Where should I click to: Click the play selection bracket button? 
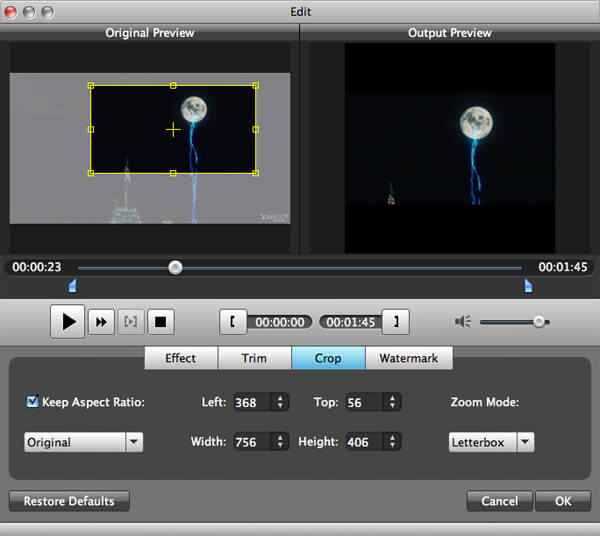pyautogui.click(x=131, y=322)
